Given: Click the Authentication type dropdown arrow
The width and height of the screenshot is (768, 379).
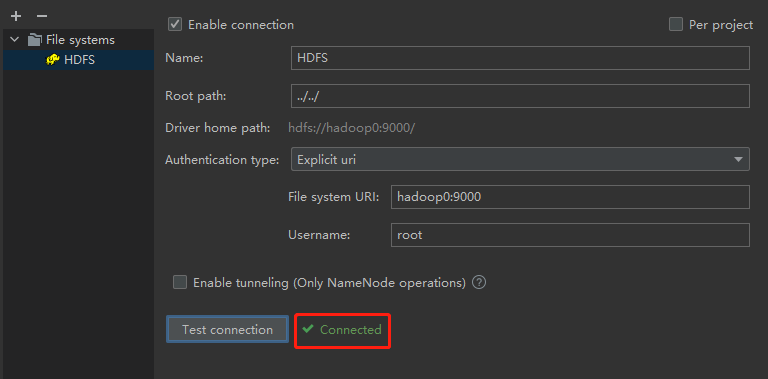Looking at the screenshot, I should click(x=738, y=160).
